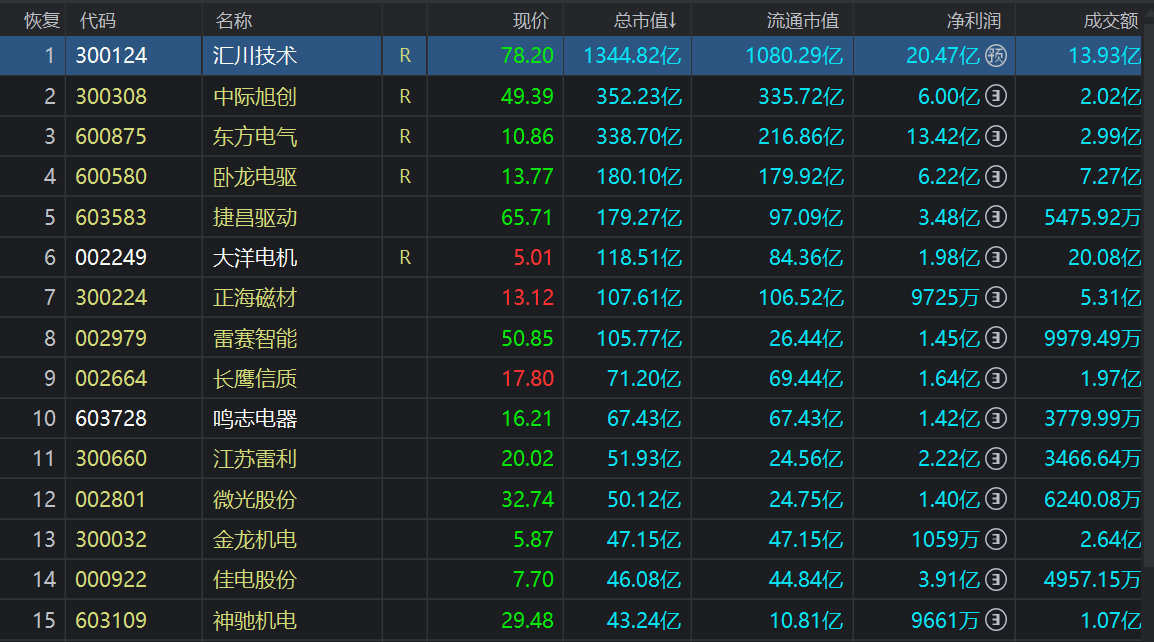
Task: Select stock code 600875
Action: pos(111,136)
